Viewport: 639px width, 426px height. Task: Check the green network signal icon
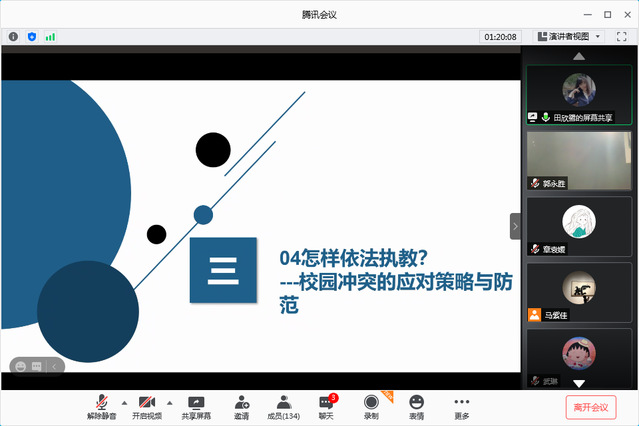tap(50, 37)
